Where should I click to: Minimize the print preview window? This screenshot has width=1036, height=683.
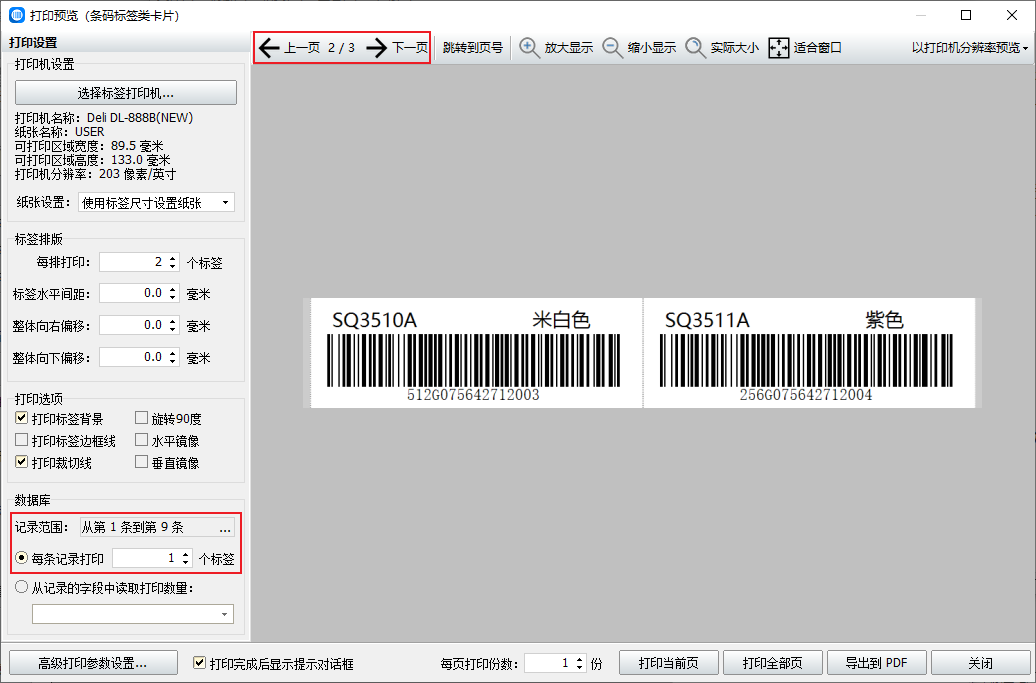point(920,15)
